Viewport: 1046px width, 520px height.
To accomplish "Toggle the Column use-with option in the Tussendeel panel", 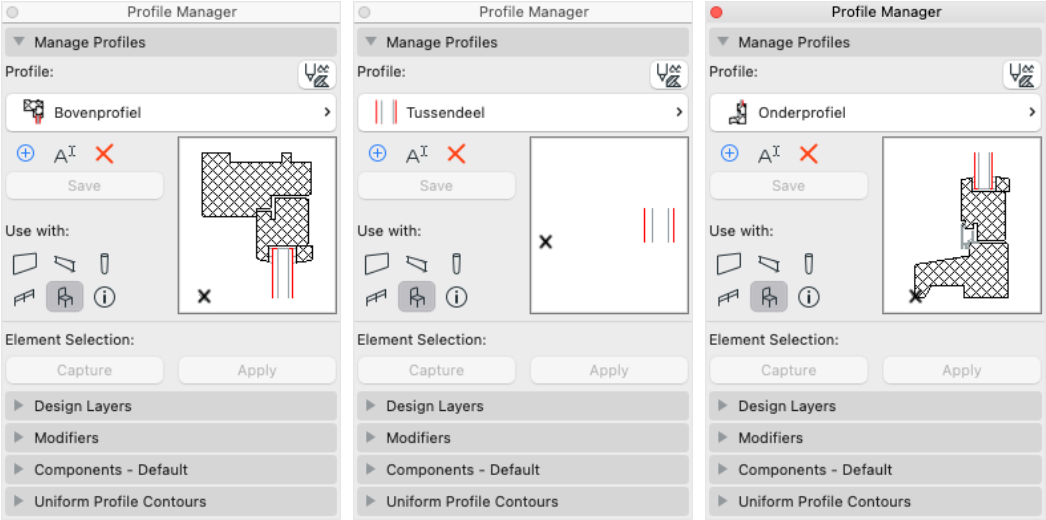I will tap(456, 264).
